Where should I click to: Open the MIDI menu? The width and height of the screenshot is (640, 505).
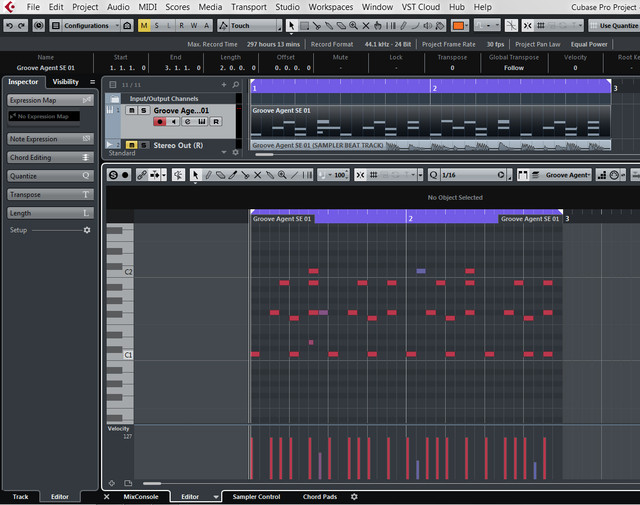click(147, 7)
